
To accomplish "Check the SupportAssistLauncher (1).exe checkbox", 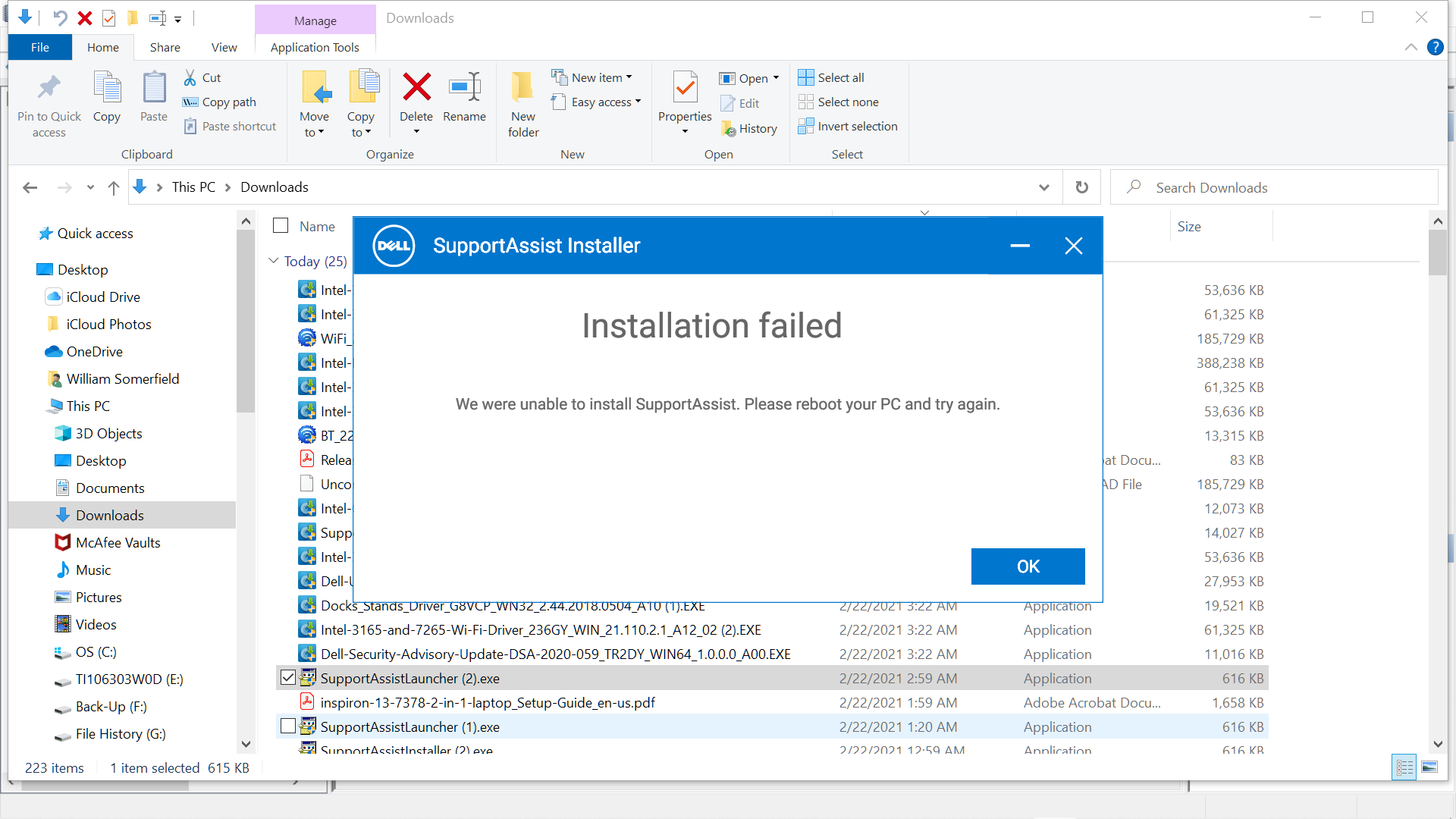I will pos(288,726).
